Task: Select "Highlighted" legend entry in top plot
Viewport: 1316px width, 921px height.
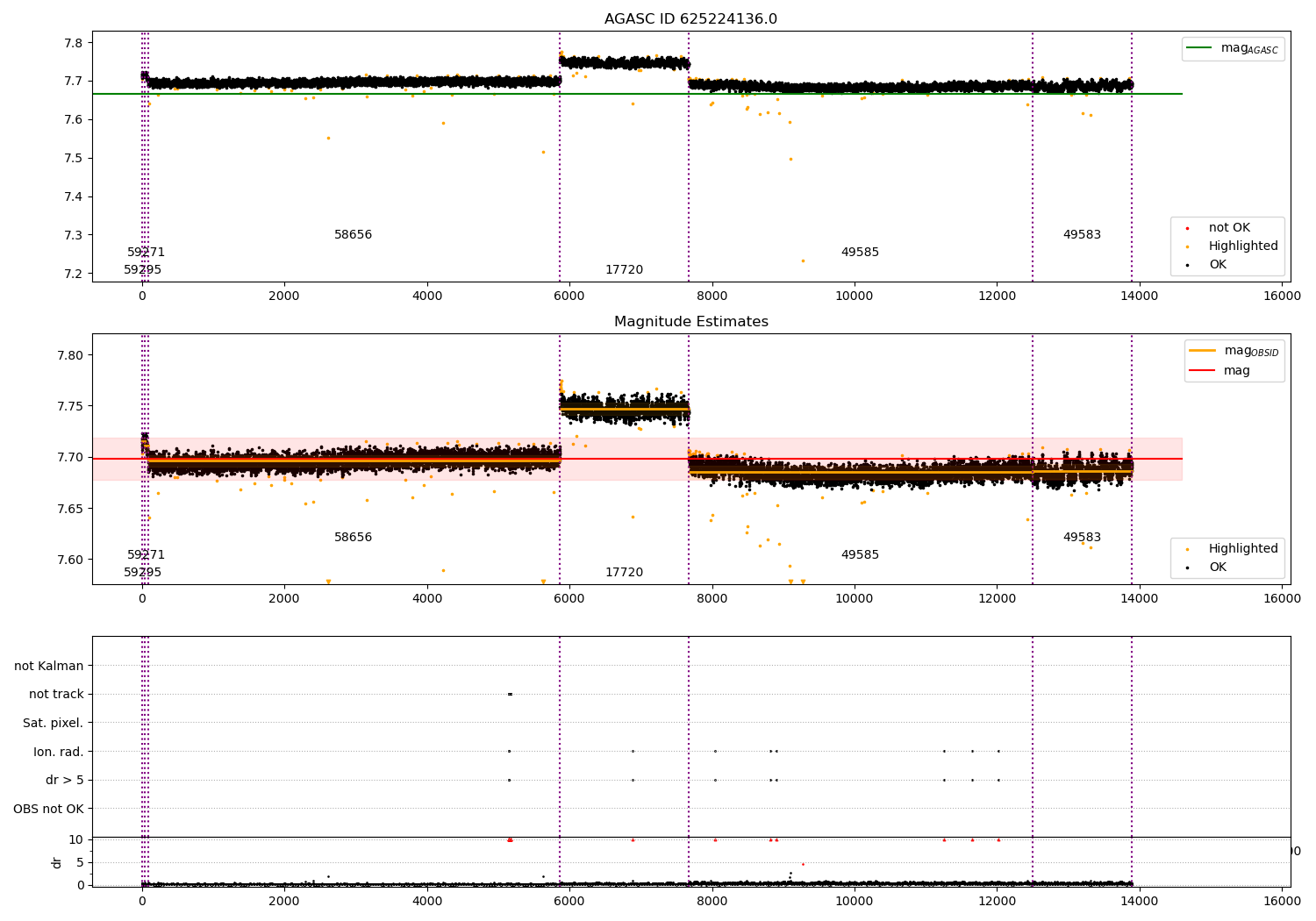Action: [x=1243, y=246]
